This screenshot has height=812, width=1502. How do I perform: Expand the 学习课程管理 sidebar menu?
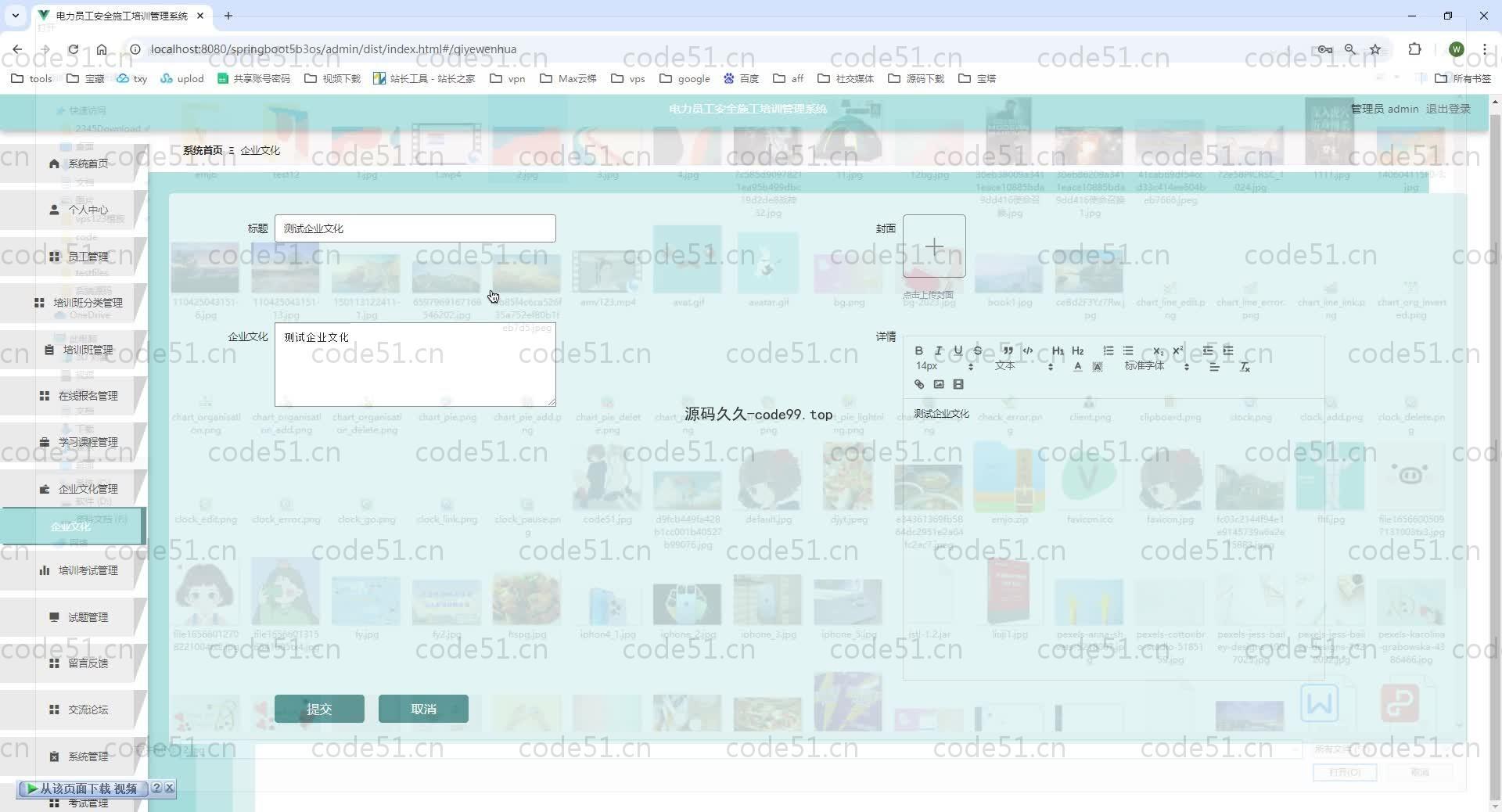pyautogui.click(x=74, y=442)
